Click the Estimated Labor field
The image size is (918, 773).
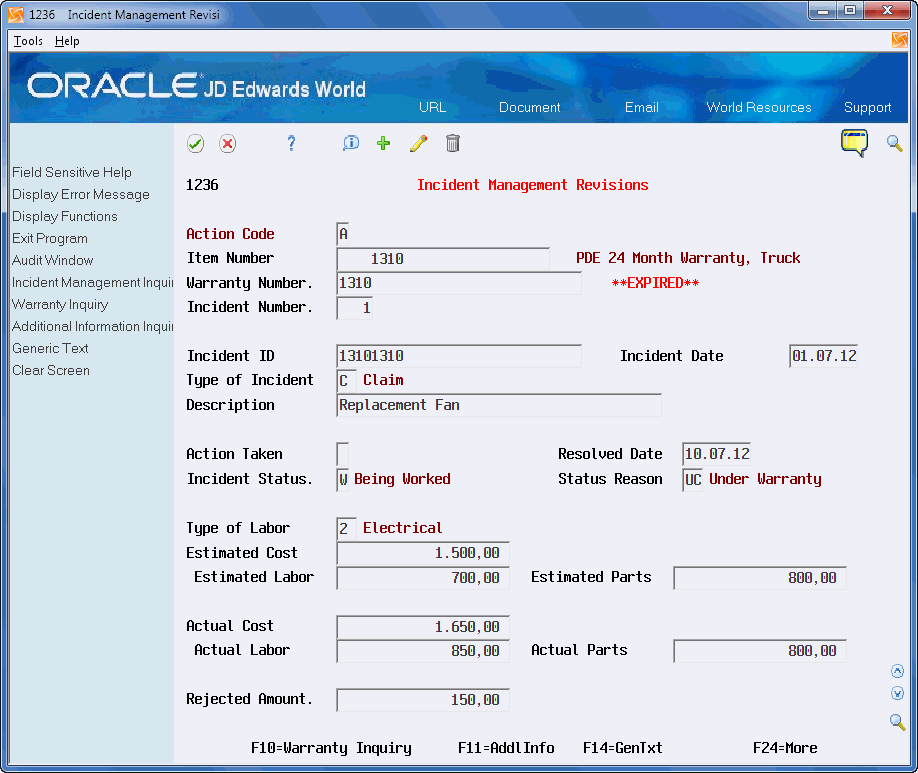click(423, 578)
